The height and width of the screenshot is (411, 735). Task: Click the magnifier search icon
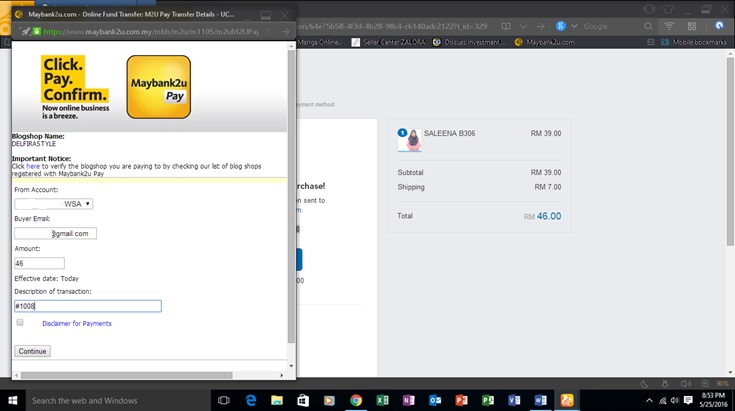648,26
